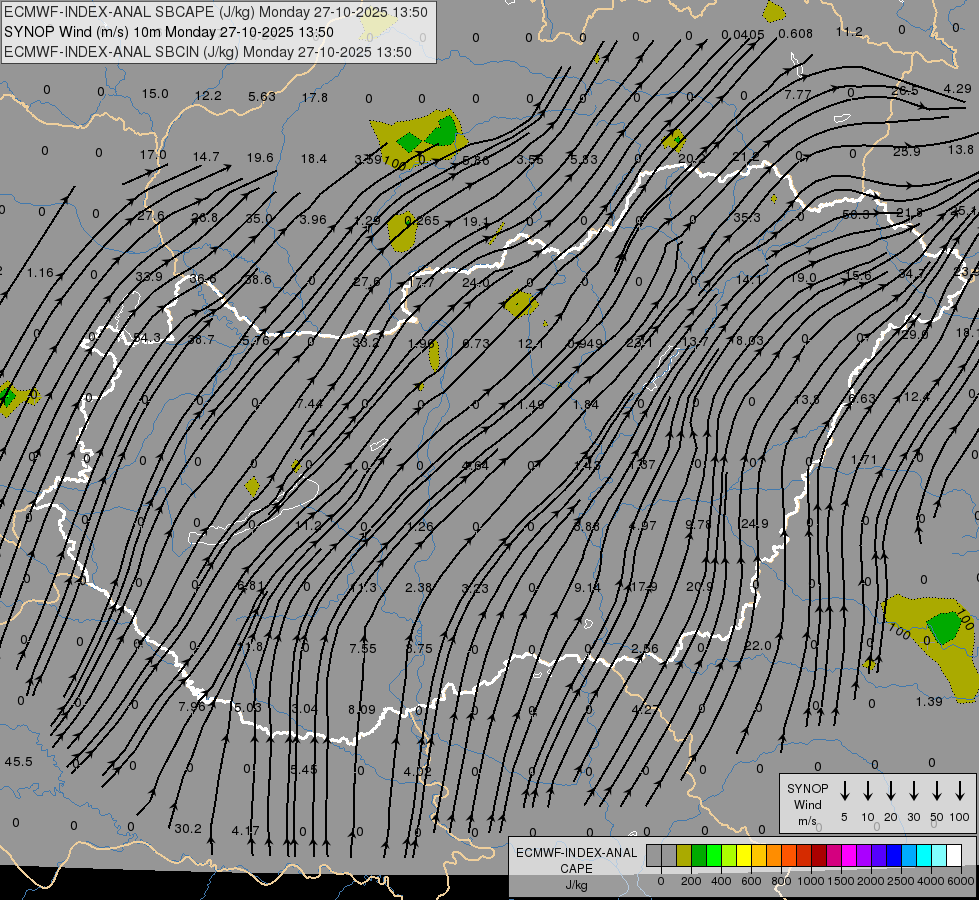Click the 30.2 value near bottom left

tap(187, 828)
